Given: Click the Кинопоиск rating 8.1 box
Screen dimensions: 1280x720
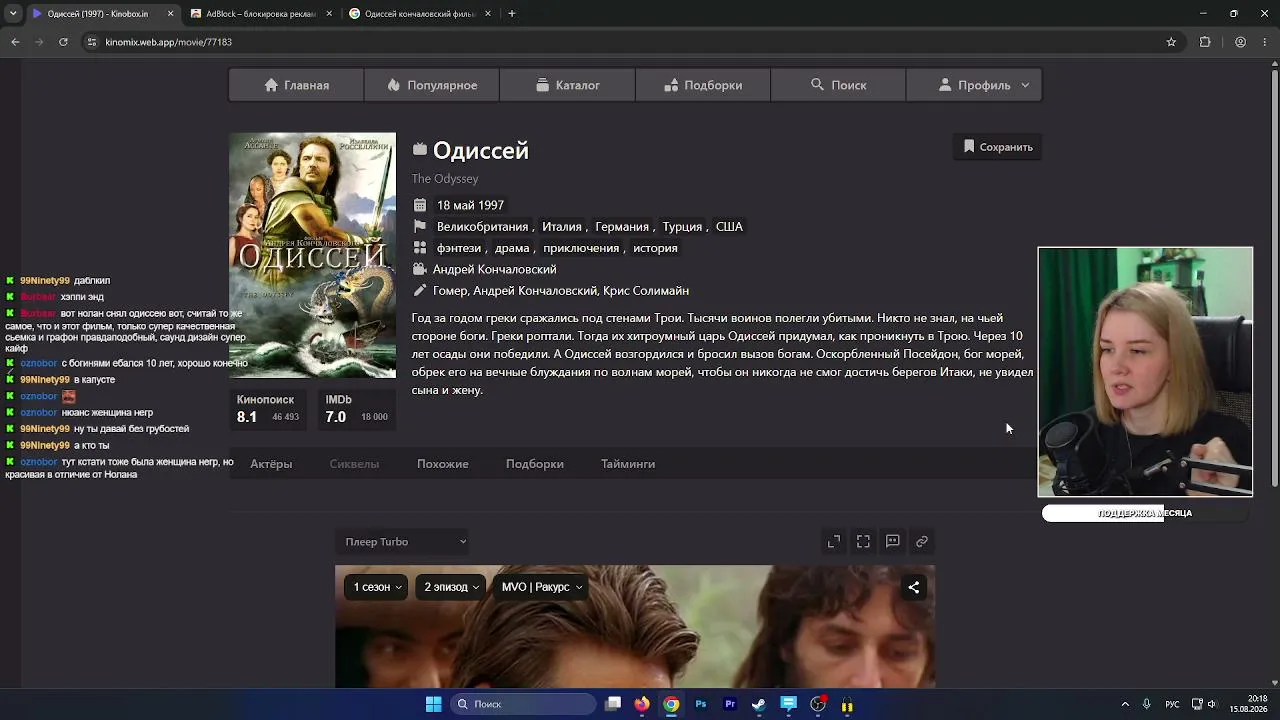Looking at the screenshot, I should tap(269, 409).
